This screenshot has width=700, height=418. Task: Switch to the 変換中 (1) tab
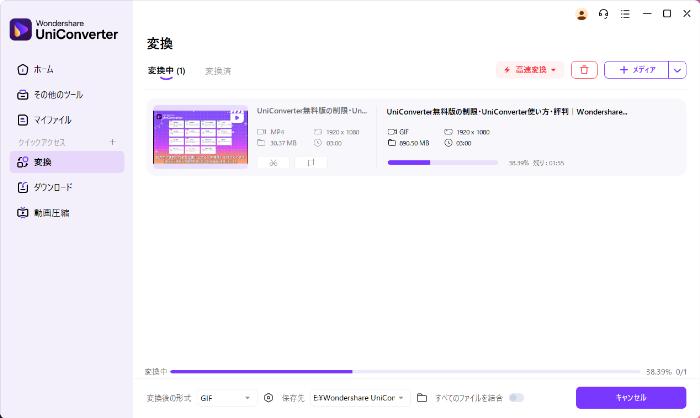pyautogui.click(x=167, y=71)
